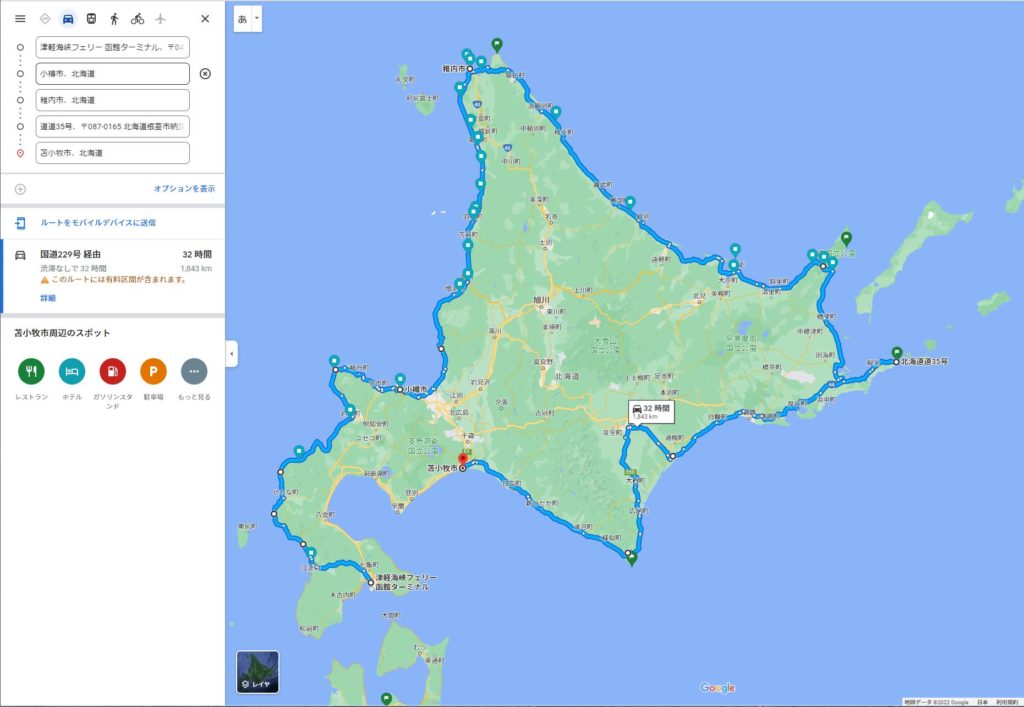This screenshot has height=707, width=1024.
Task: Search nearby restaurants (レストラン)
Action: click(32, 371)
